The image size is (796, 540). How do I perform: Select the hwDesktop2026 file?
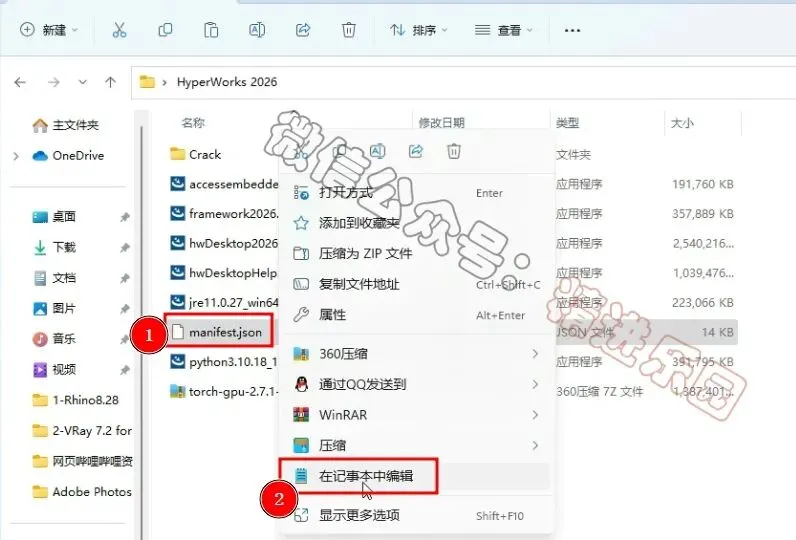coord(224,243)
